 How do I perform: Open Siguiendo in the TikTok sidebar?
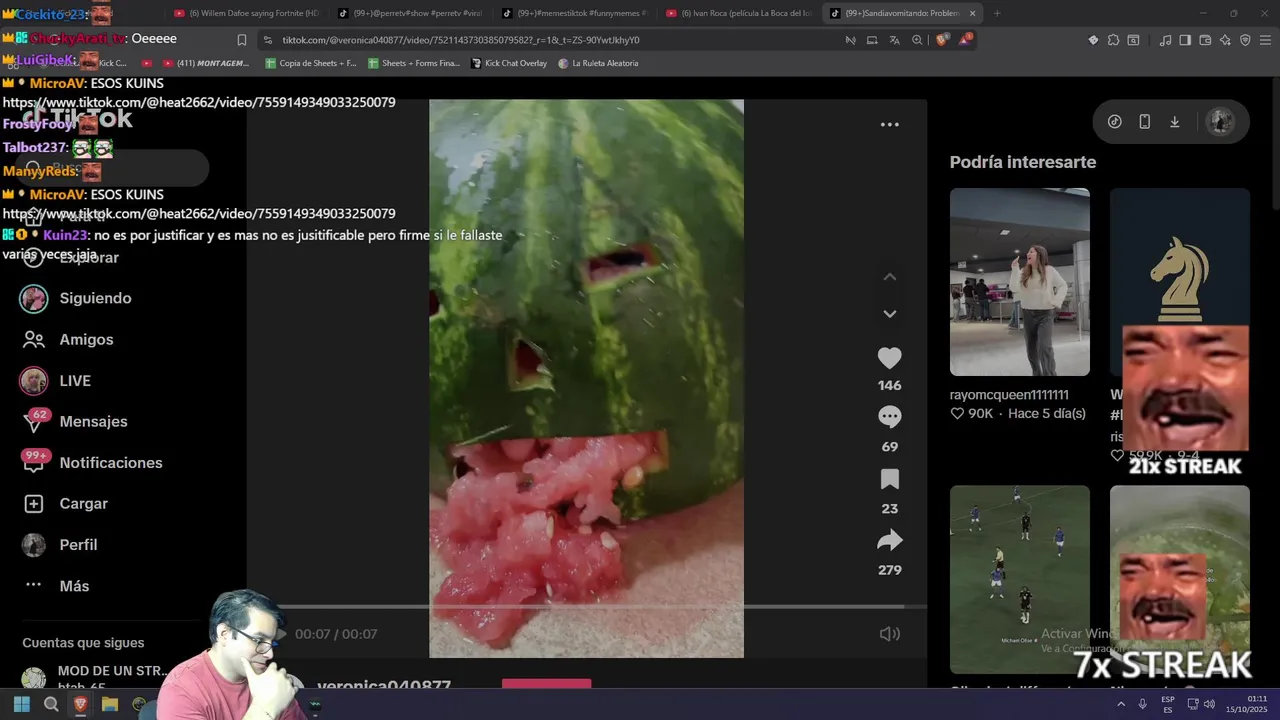click(x=95, y=298)
